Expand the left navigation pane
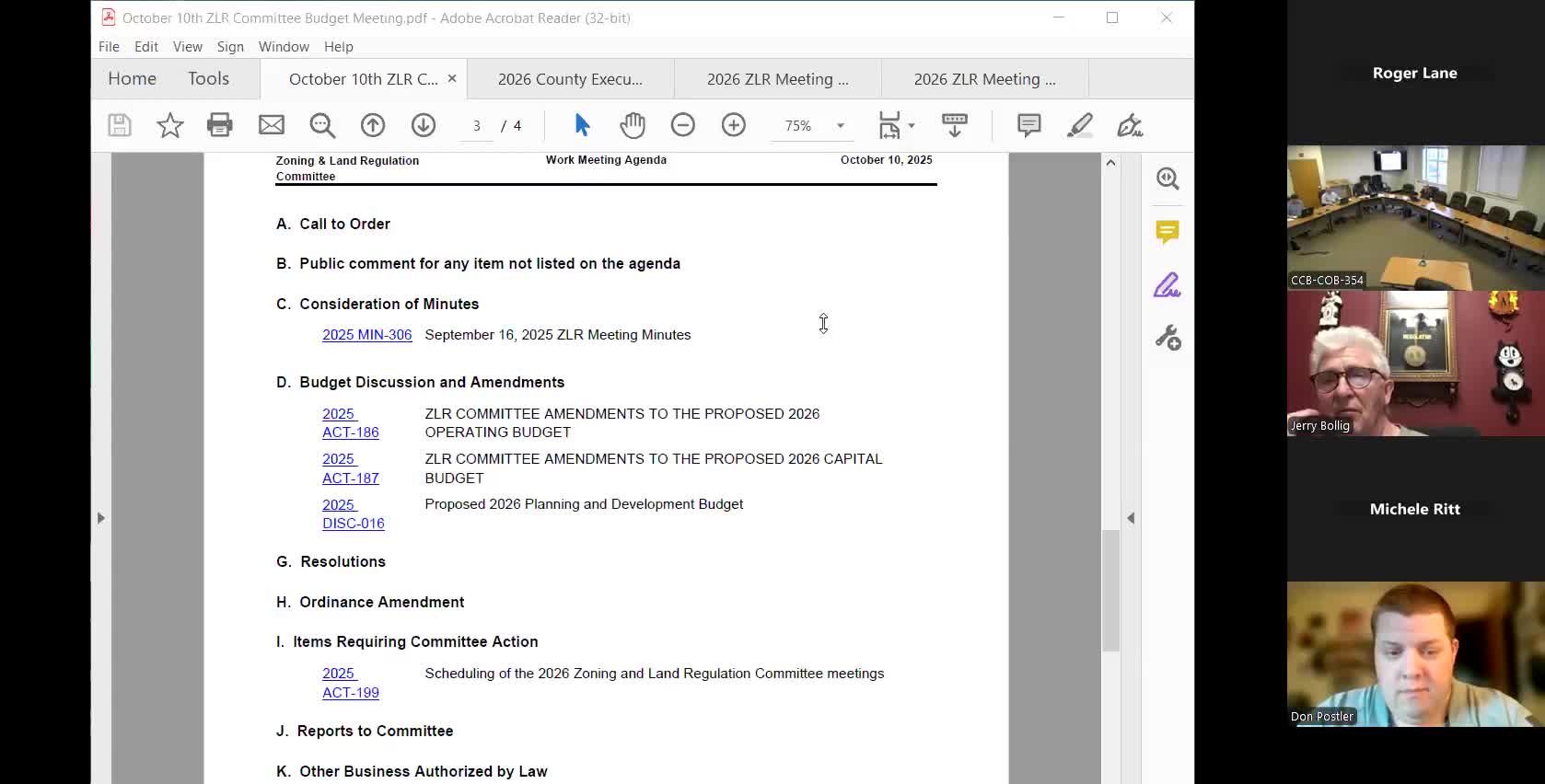 (101, 518)
